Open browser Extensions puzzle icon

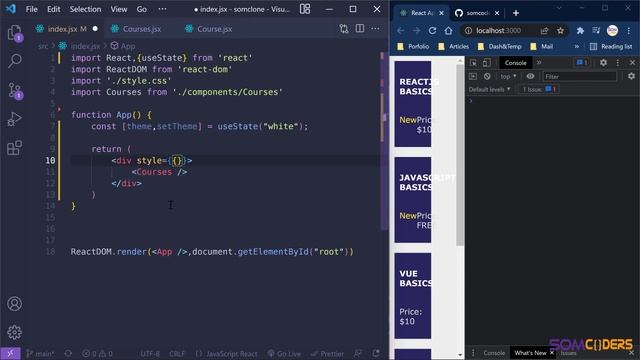coord(580,31)
